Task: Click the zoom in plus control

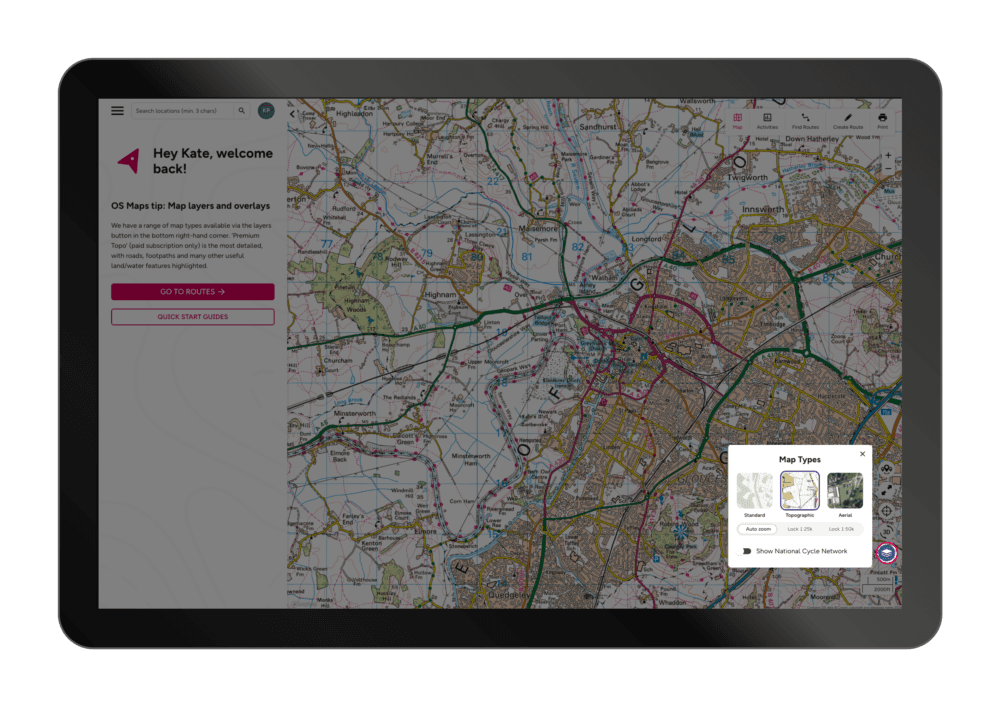Action: (888, 155)
